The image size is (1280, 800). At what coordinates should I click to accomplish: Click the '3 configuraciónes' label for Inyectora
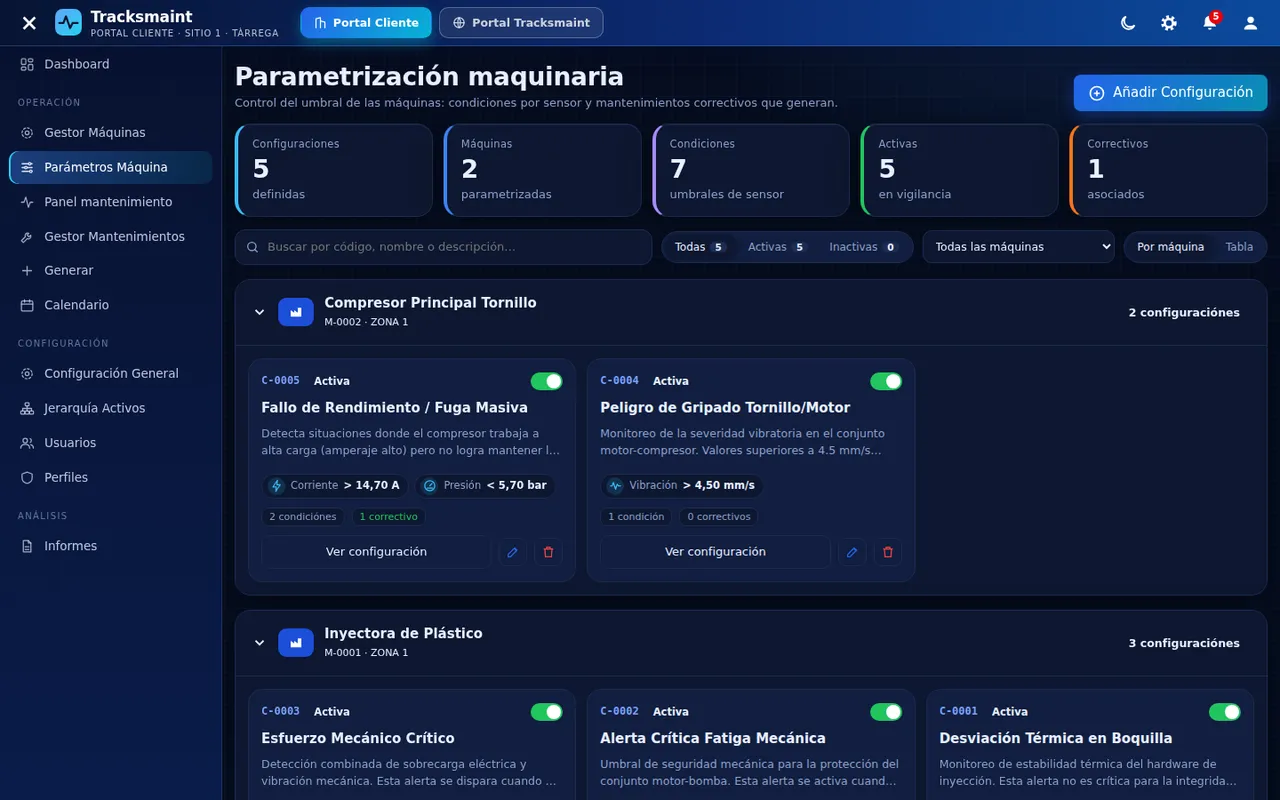pos(1184,643)
